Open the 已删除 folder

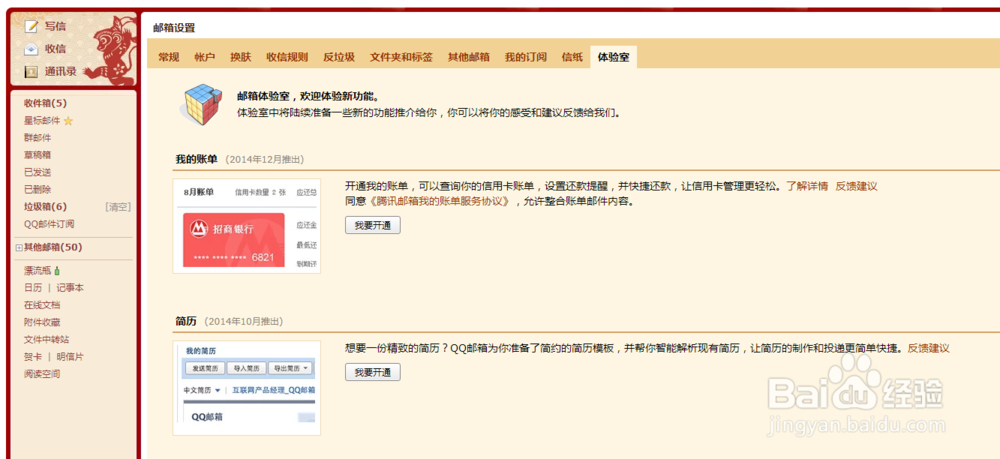(38, 189)
